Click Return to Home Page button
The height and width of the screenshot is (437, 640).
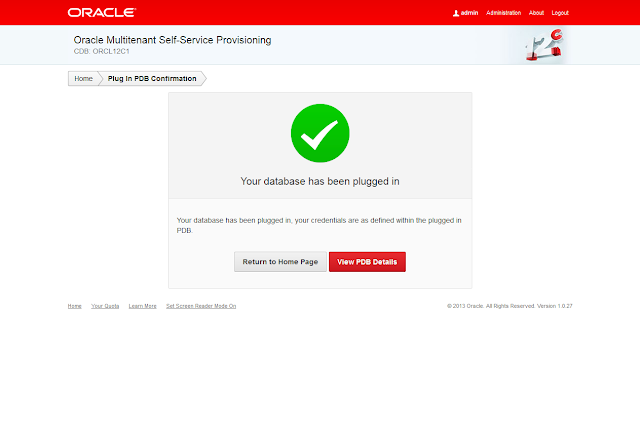280,262
